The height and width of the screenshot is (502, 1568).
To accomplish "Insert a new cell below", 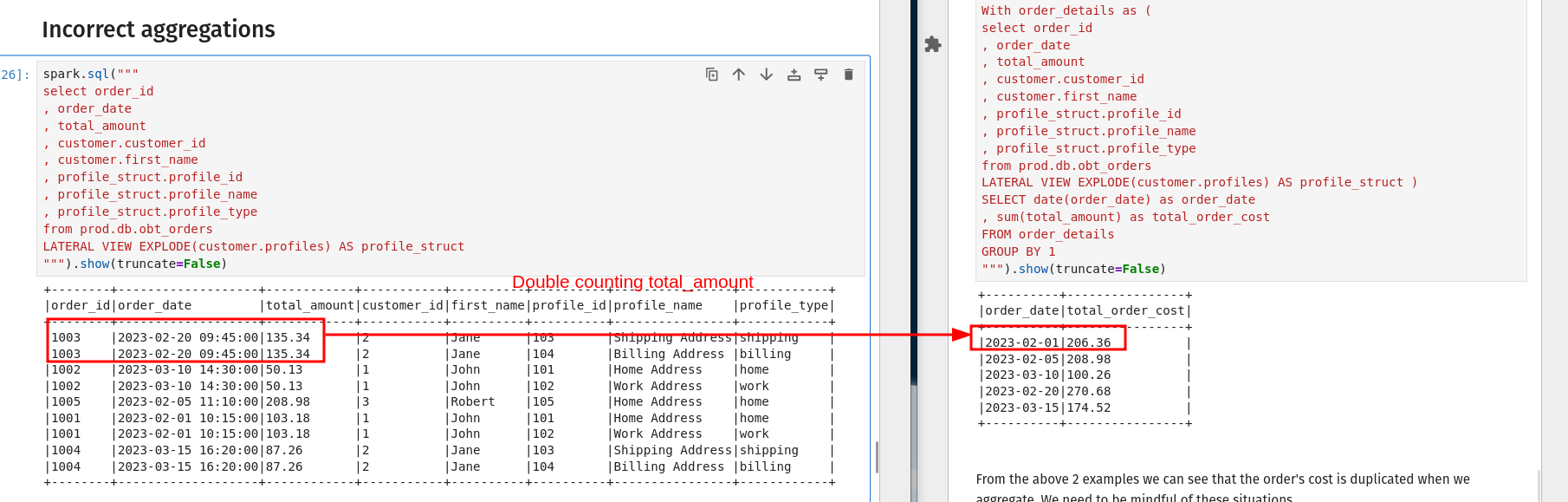I will click(821, 75).
